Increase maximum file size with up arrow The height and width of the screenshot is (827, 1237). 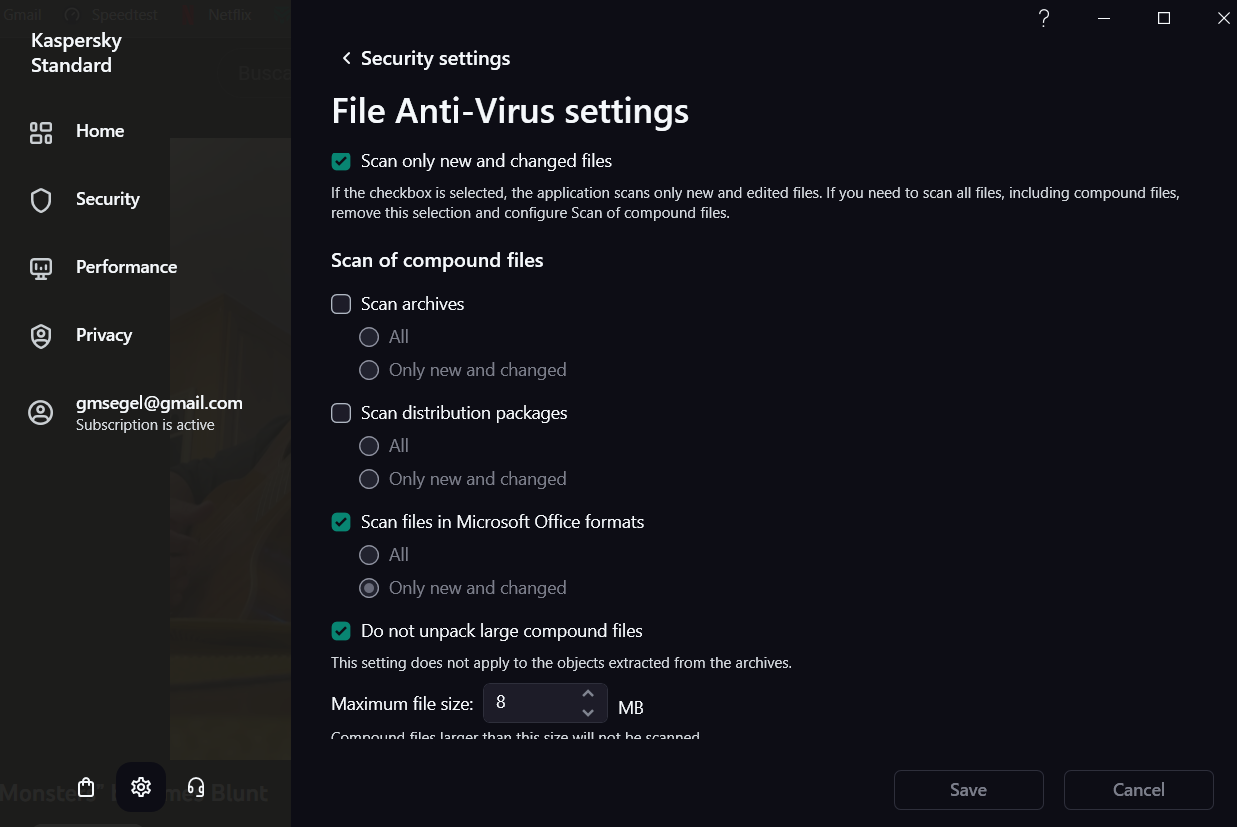coord(588,693)
